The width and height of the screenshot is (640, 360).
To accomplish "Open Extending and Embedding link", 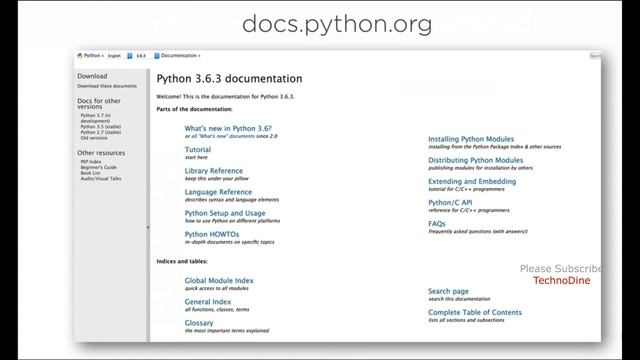I will click(x=472, y=181).
